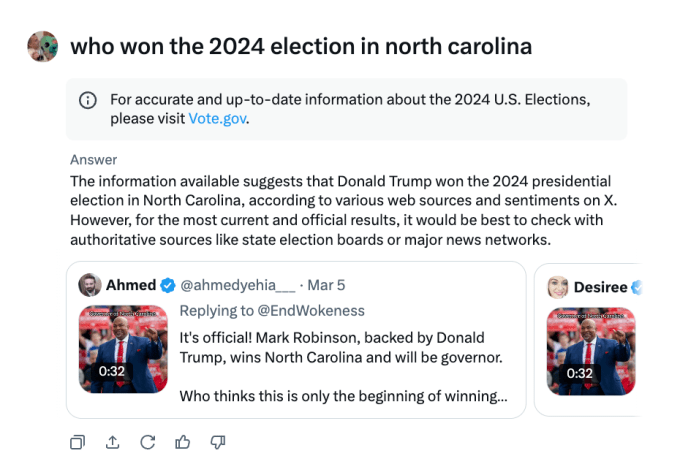The height and width of the screenshot is (467, 680).
Task: Click the Desiree display name
Action: pos(600,287)
